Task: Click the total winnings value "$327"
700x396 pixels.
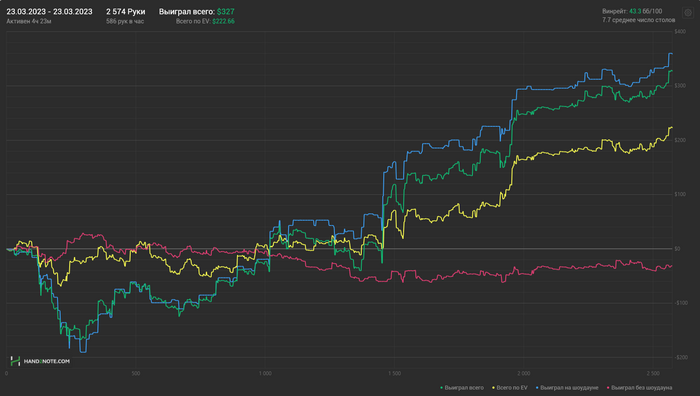Action: coord(225,12)
